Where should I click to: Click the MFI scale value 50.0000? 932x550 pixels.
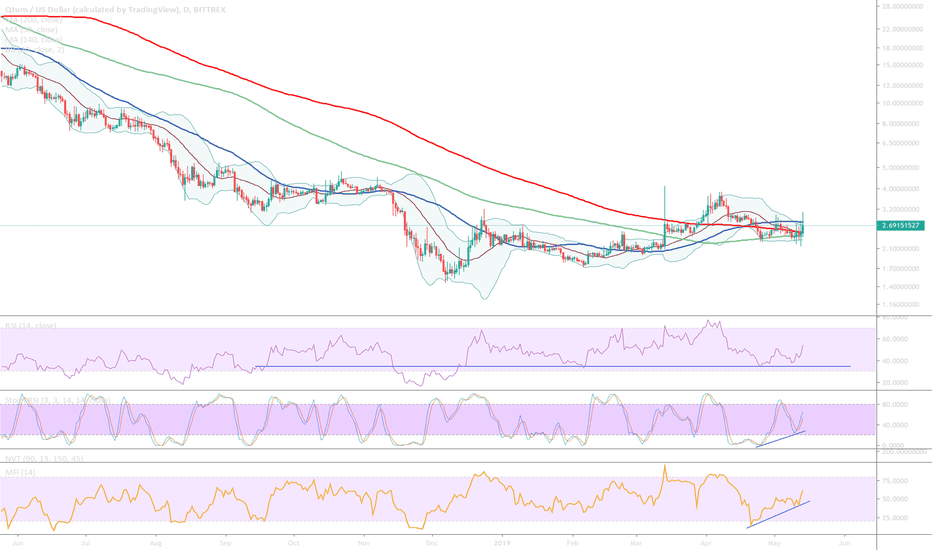[895, 499]
